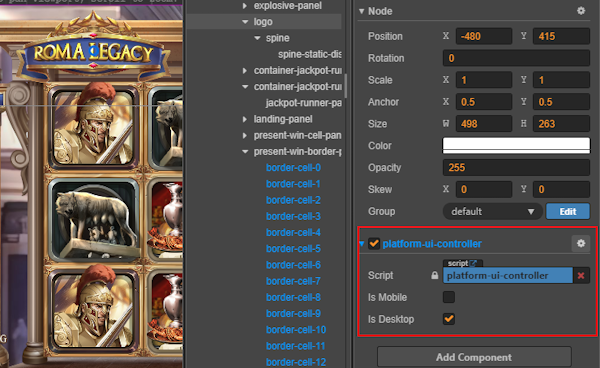Click the platform-ui-controller component title
600x368 pixels.
[x=432, y=244]
